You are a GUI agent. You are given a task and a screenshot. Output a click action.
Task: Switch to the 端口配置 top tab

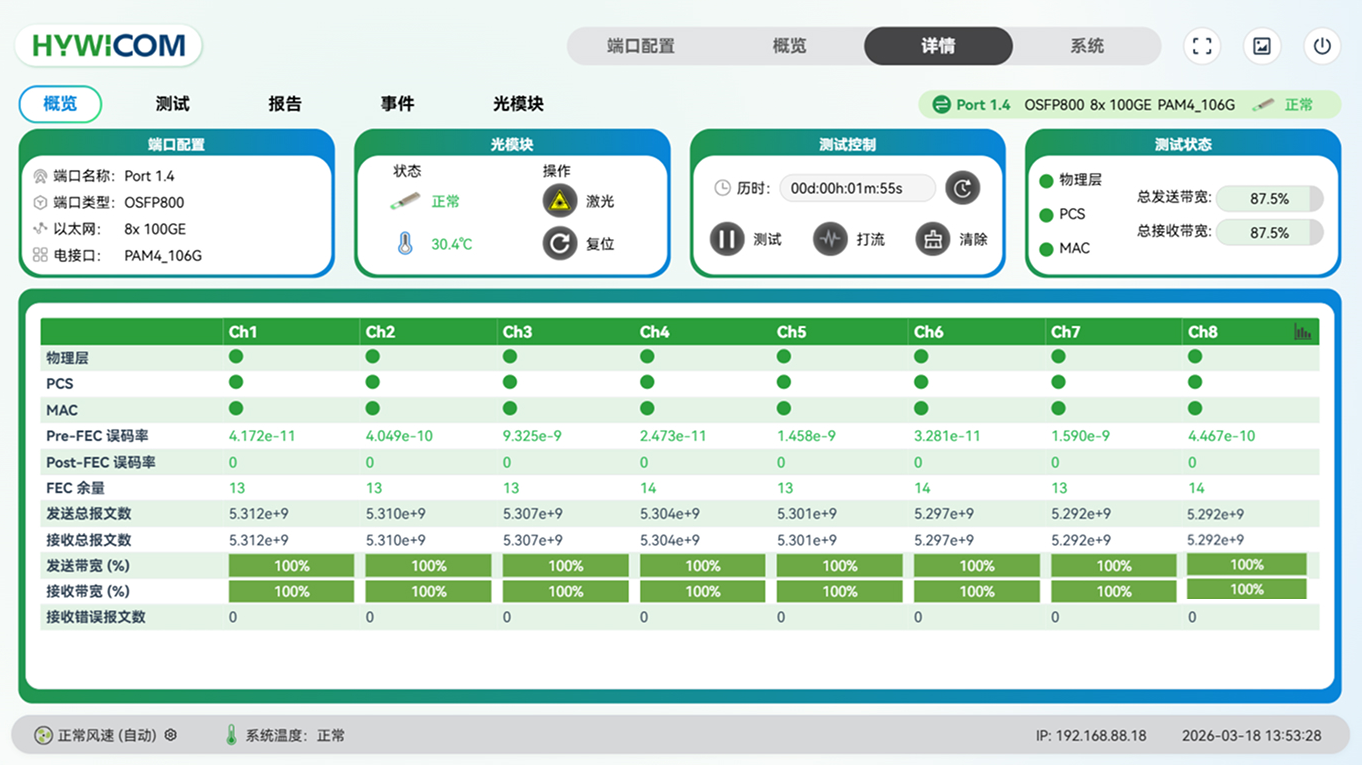pyautogui.click(x=641, y=46)
